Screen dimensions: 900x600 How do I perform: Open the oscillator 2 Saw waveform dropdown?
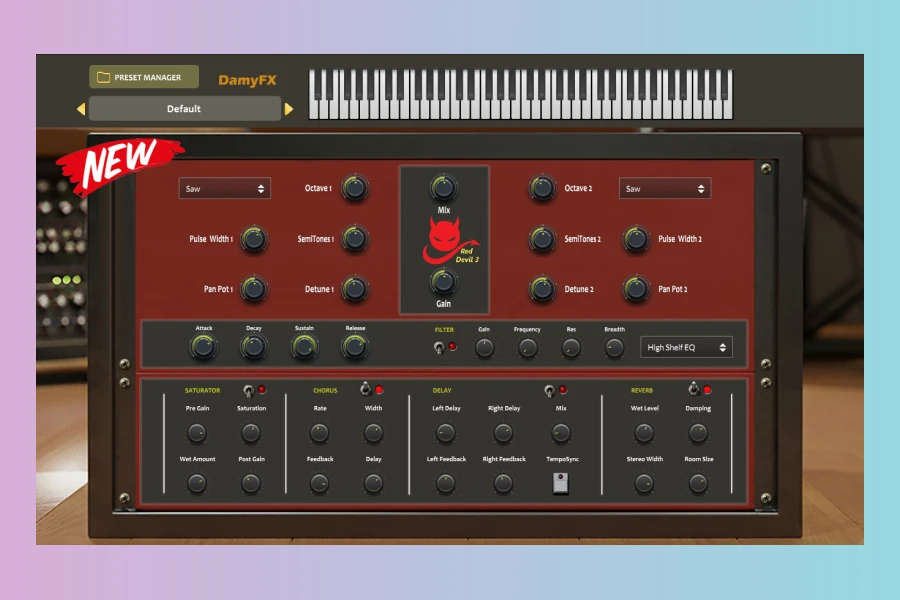tap(665, 188)
